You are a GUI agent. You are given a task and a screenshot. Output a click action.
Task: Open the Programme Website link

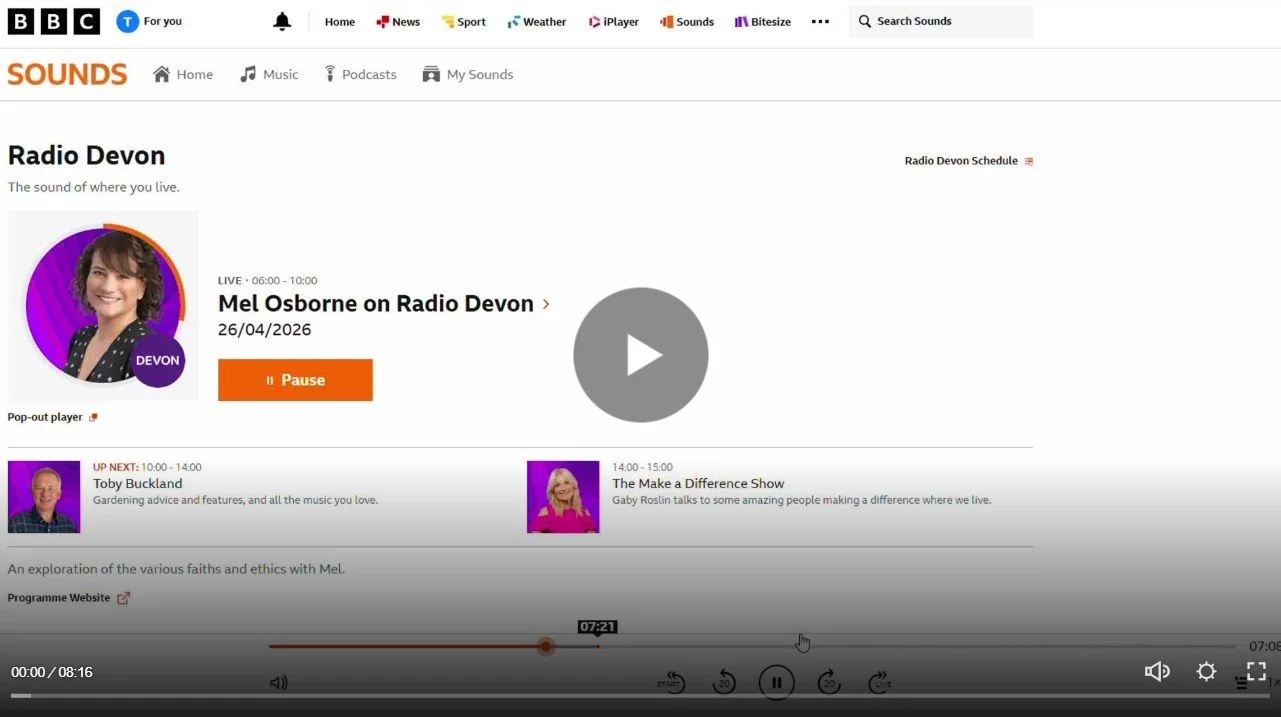[69, 598]
